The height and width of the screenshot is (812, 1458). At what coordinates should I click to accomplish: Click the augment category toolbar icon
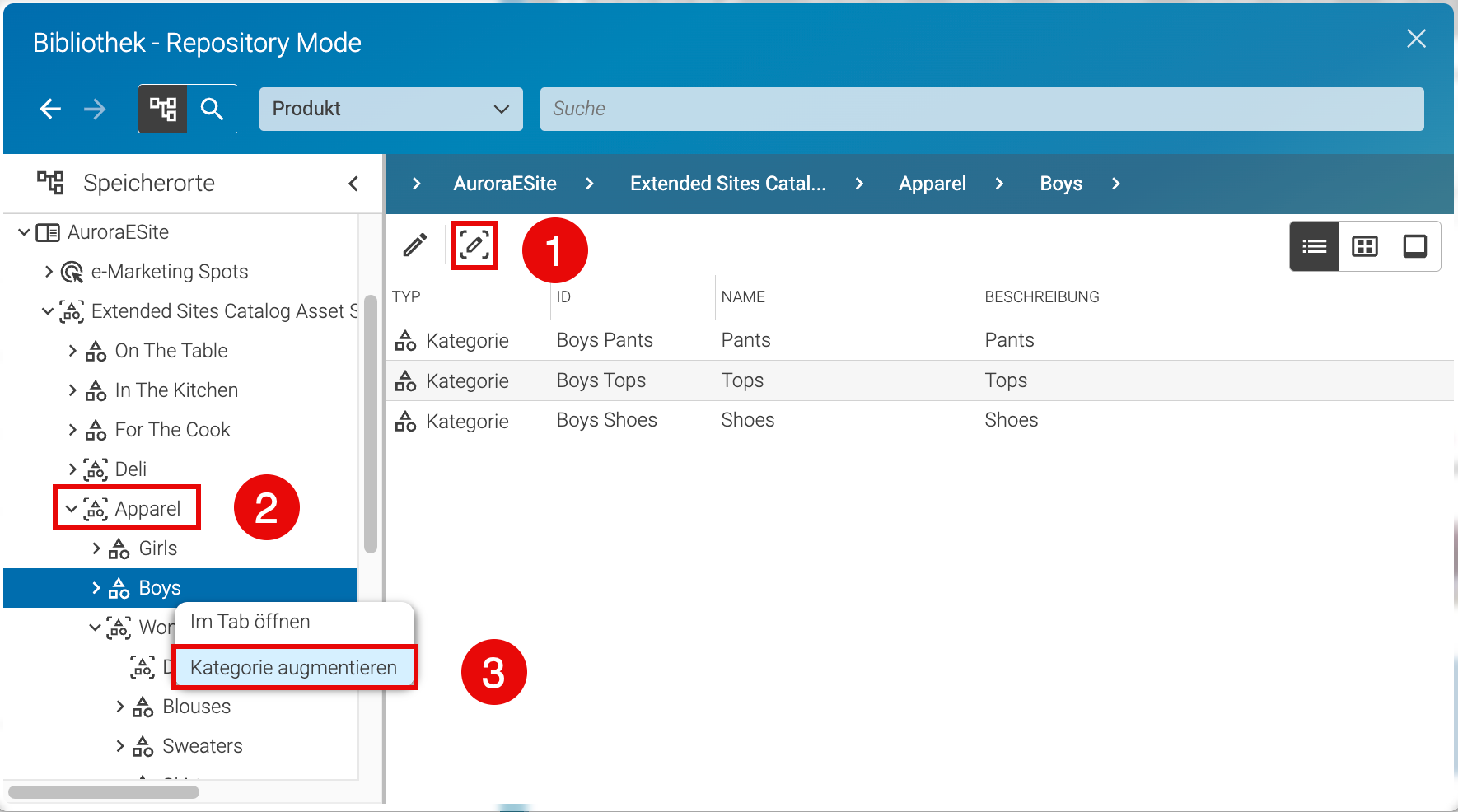474,245
